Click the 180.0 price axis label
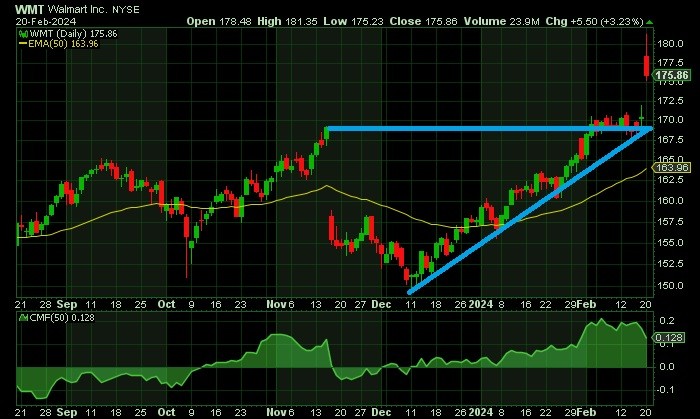 pos(670,44)
